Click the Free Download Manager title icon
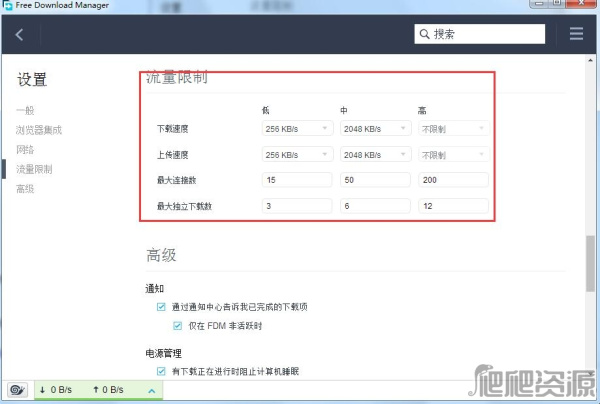 (7, 5)
